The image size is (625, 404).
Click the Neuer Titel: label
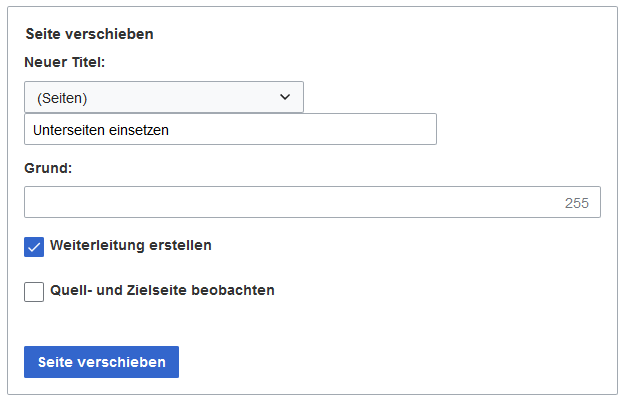point(65,62)
